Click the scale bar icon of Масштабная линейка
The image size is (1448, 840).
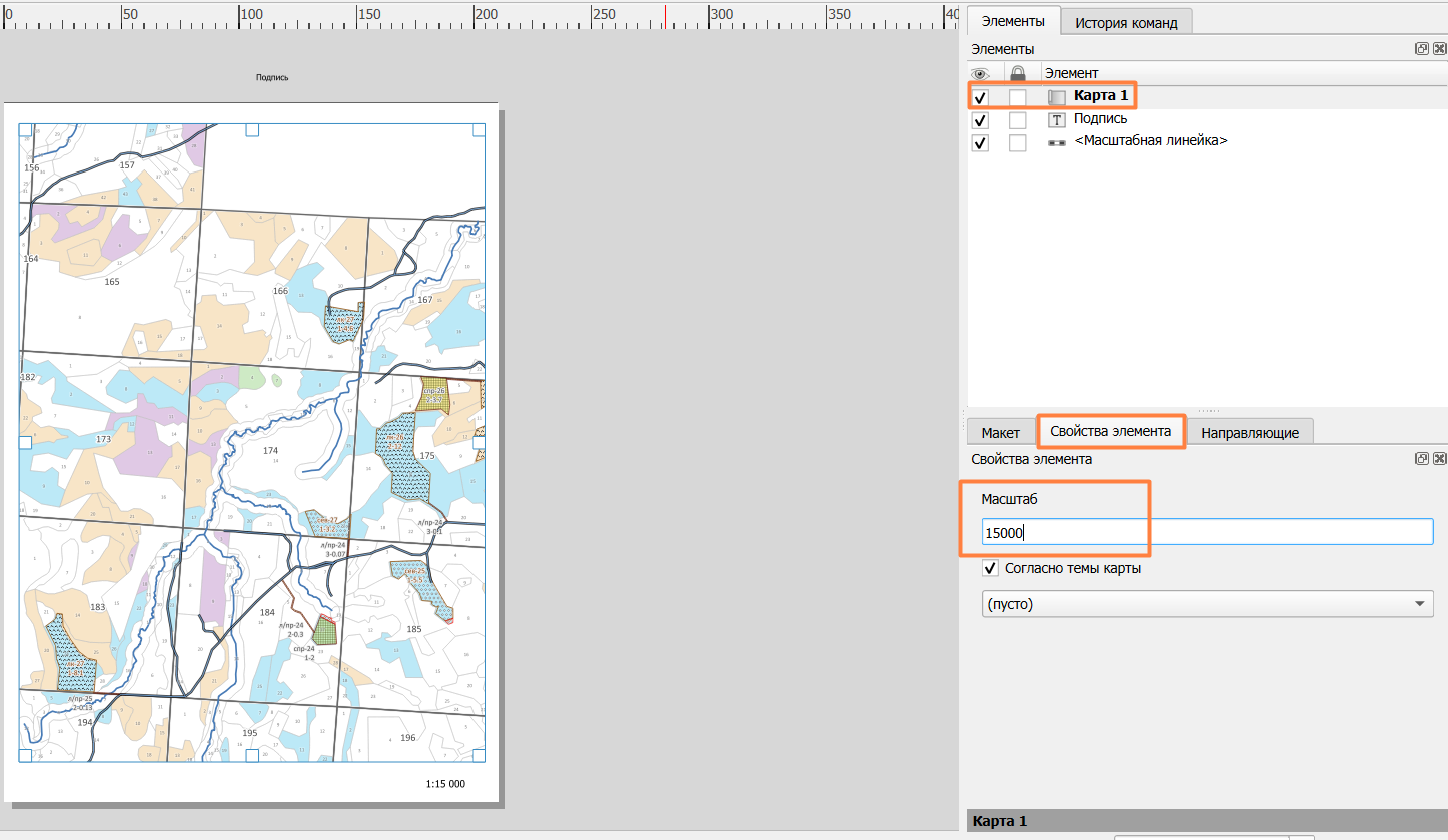[x=1057, y=142]
